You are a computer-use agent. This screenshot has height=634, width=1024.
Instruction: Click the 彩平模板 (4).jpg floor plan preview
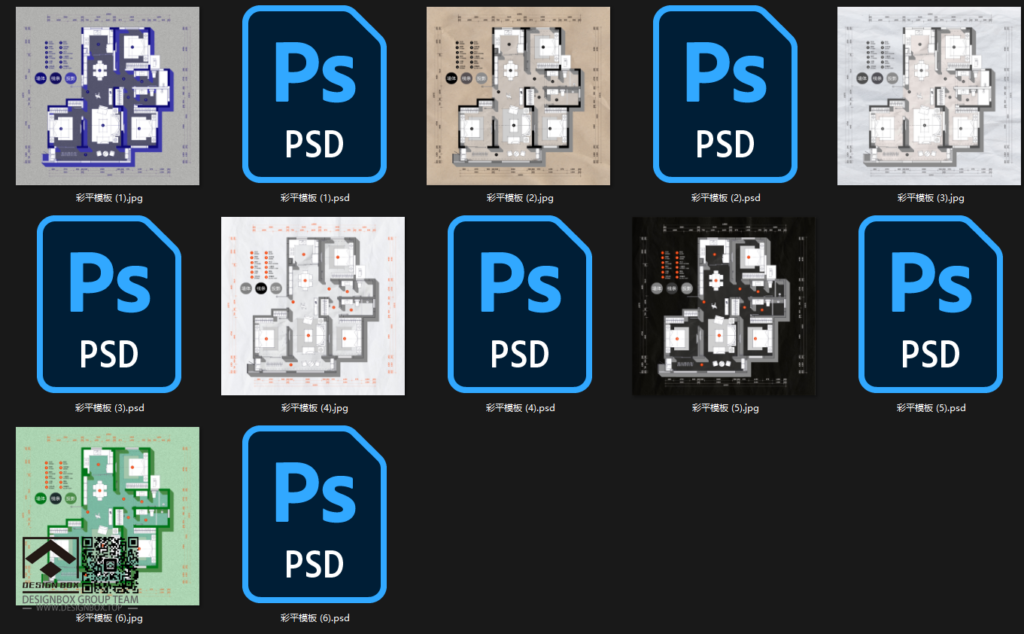point(312,305)
